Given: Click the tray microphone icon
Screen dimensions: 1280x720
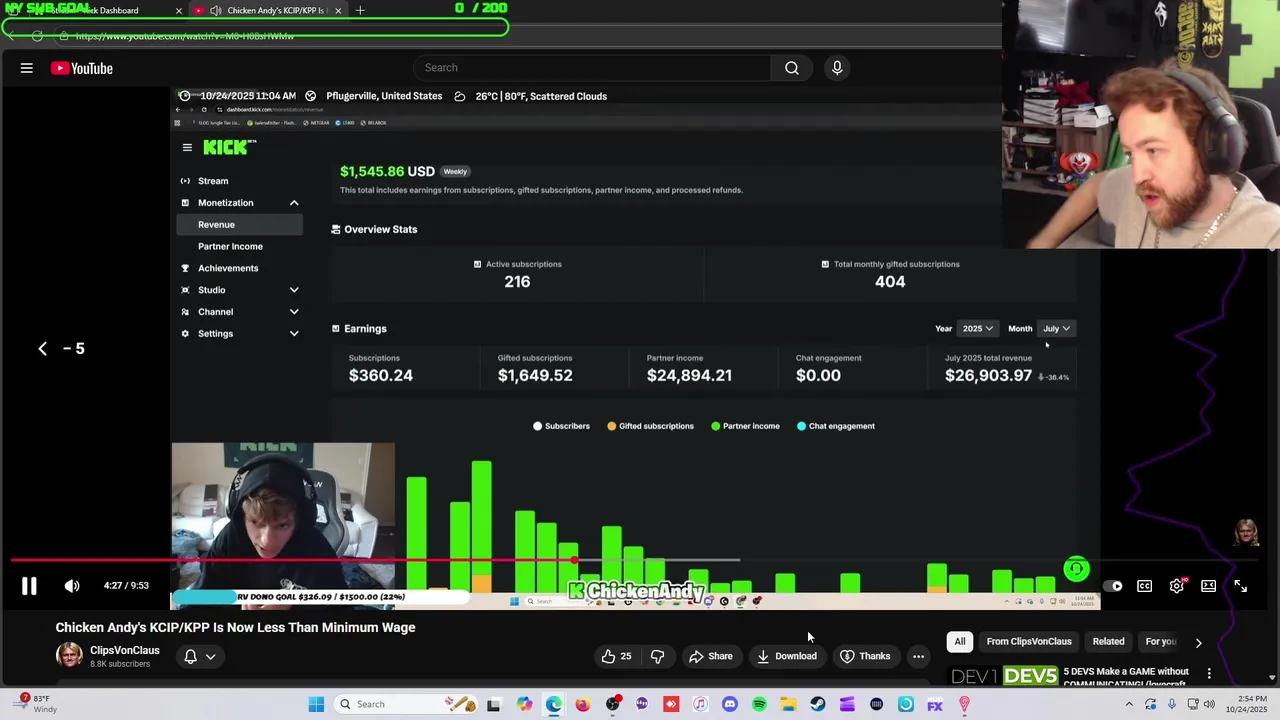Looking at the screenshot, I should [x=1172, y=704].
